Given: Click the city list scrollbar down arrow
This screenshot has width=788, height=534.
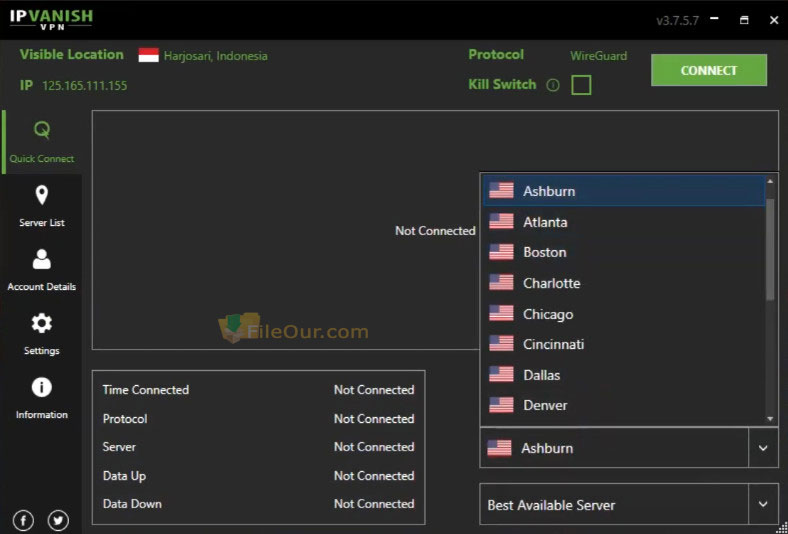Looking at the screenshot, I should [x=770, y=419].
